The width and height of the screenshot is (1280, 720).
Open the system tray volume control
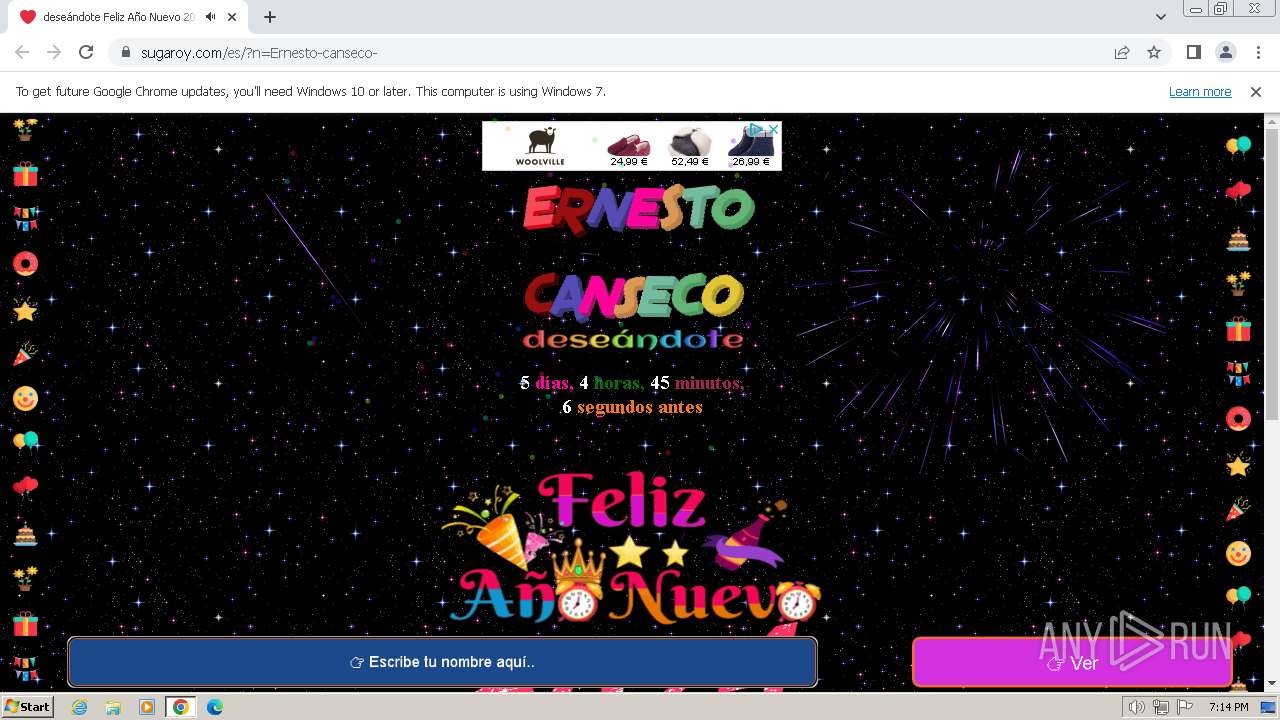[1137, 707]
